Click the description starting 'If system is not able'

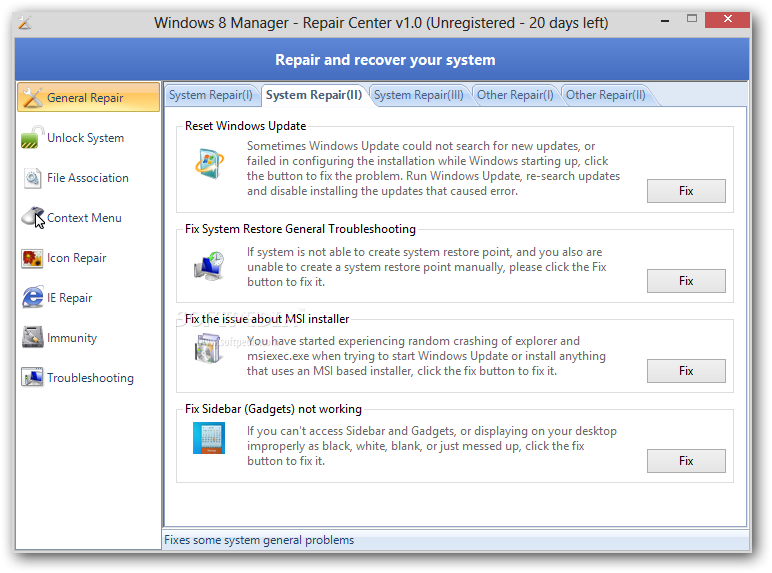pyautogui.click(x=426, y=267)
